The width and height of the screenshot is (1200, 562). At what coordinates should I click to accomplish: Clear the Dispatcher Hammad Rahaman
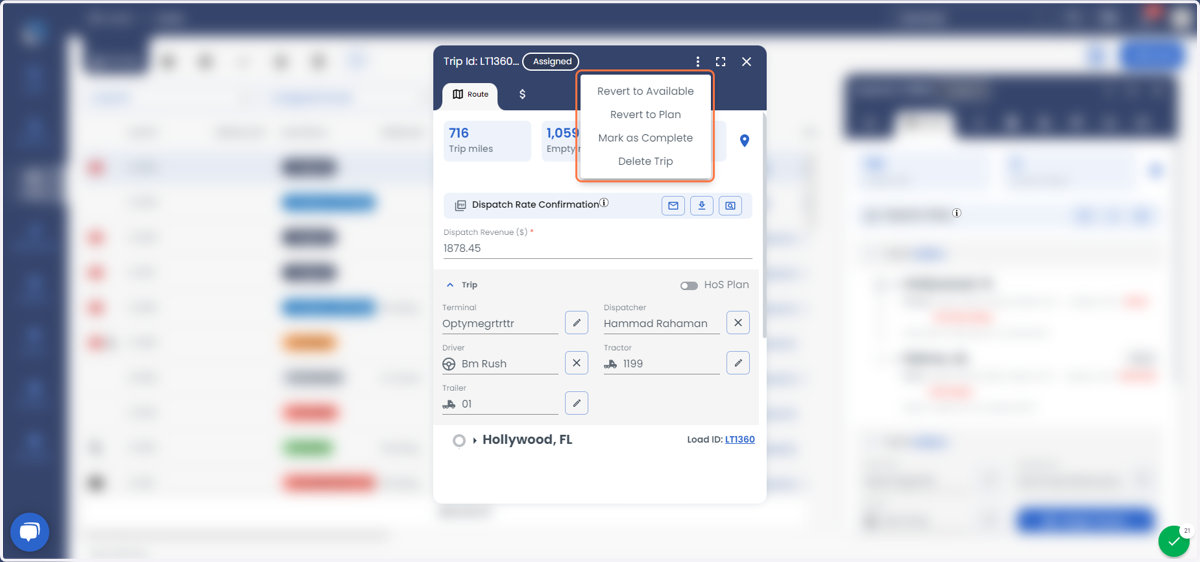(738, 322)
